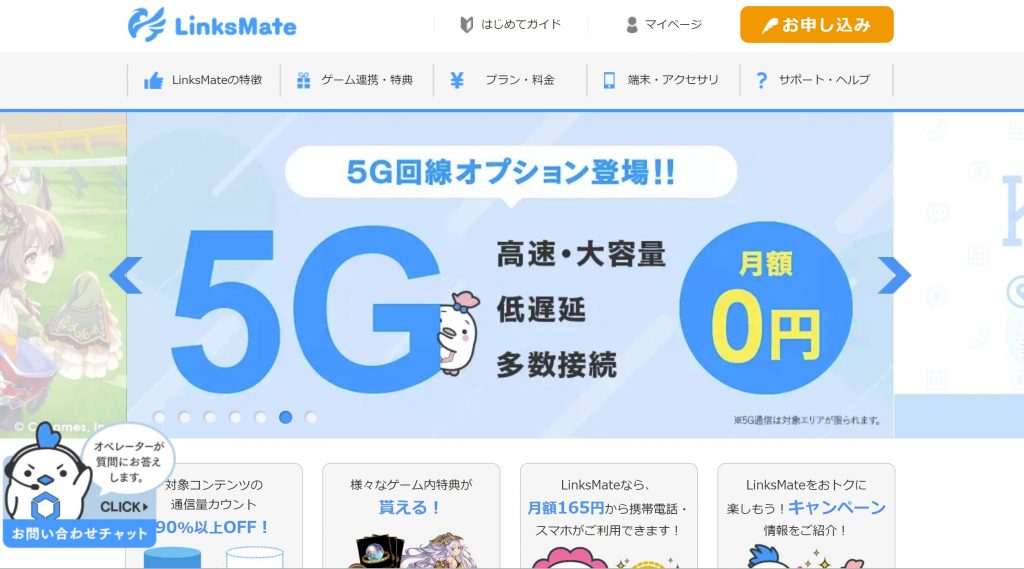This screenshot has height=569, width=1024.
Task: Click the orange お申し込み button
Action: (816, 25)
